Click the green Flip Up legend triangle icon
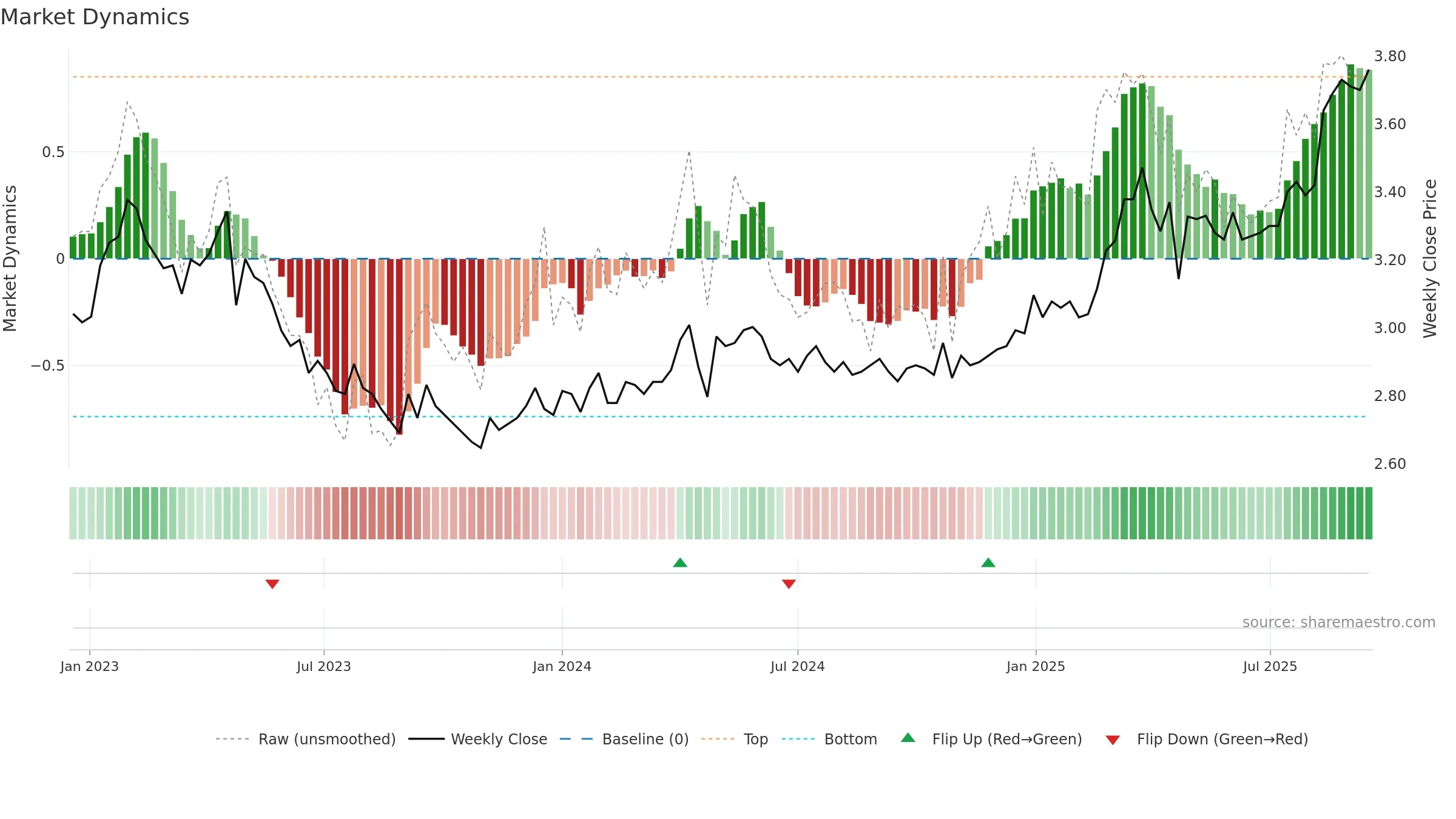Image resolution: width=1456 pixels, height=819 pixels. (x=908, y=738)
